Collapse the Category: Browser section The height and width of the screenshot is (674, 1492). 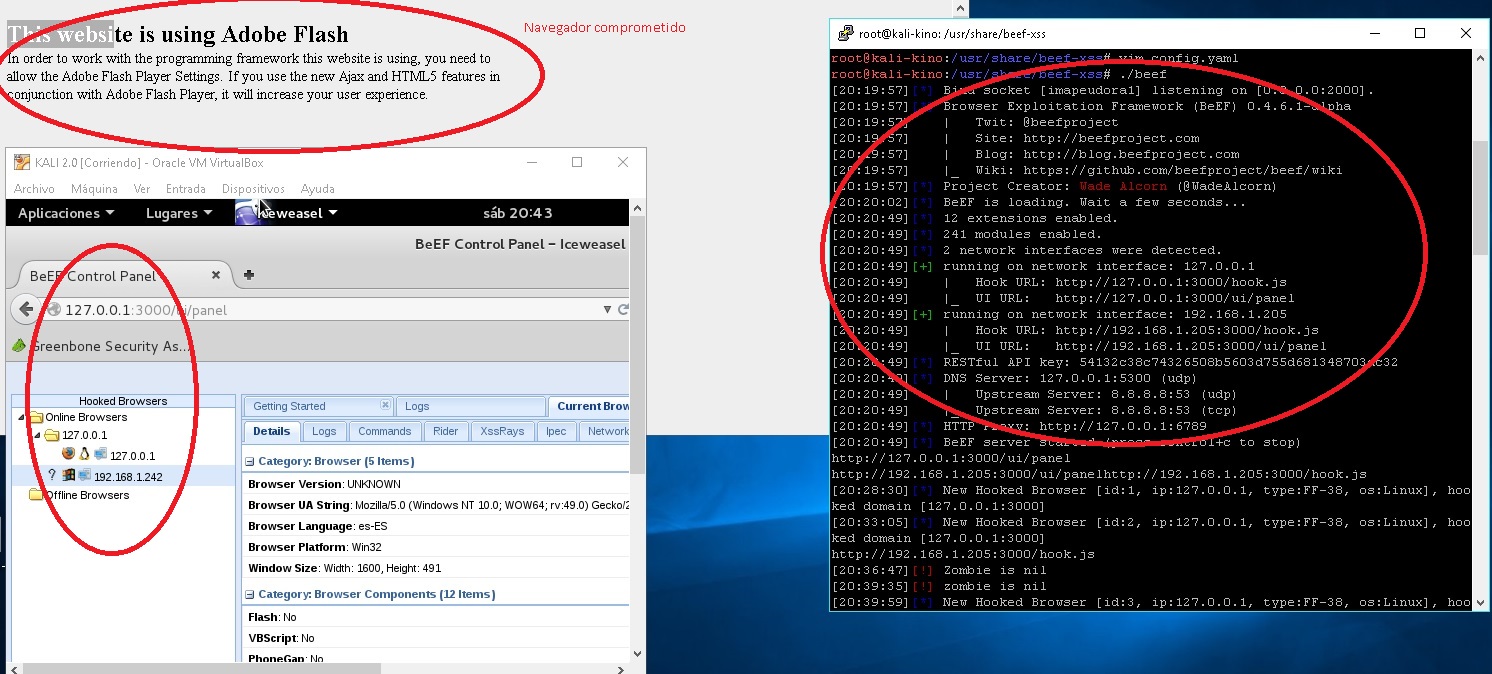click(249, 461)
